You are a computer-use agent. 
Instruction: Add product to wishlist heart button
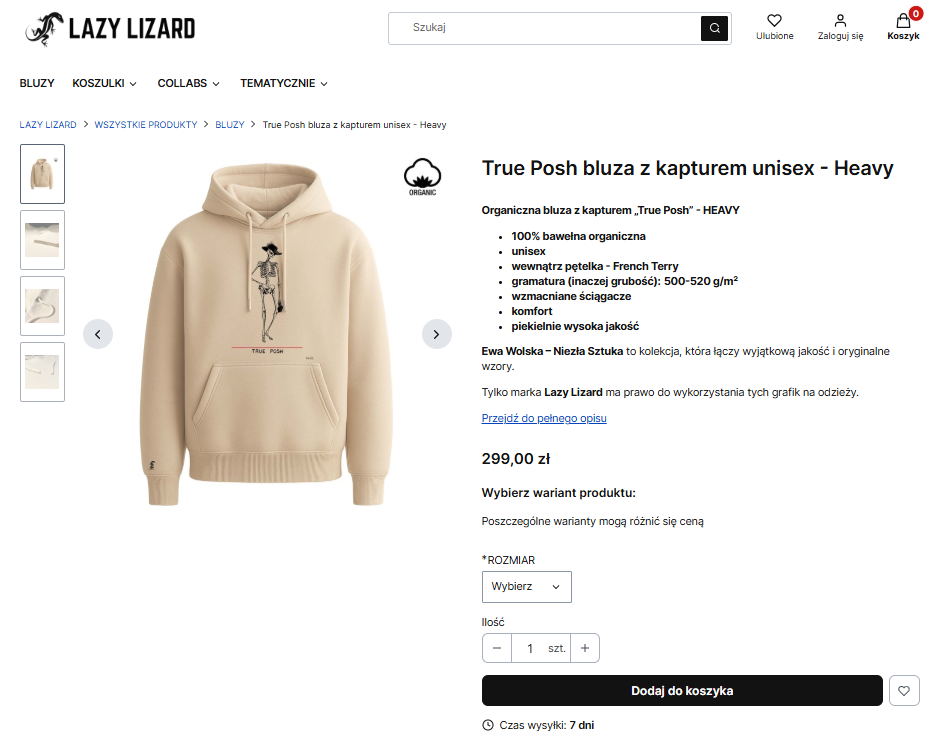[904, 691]
